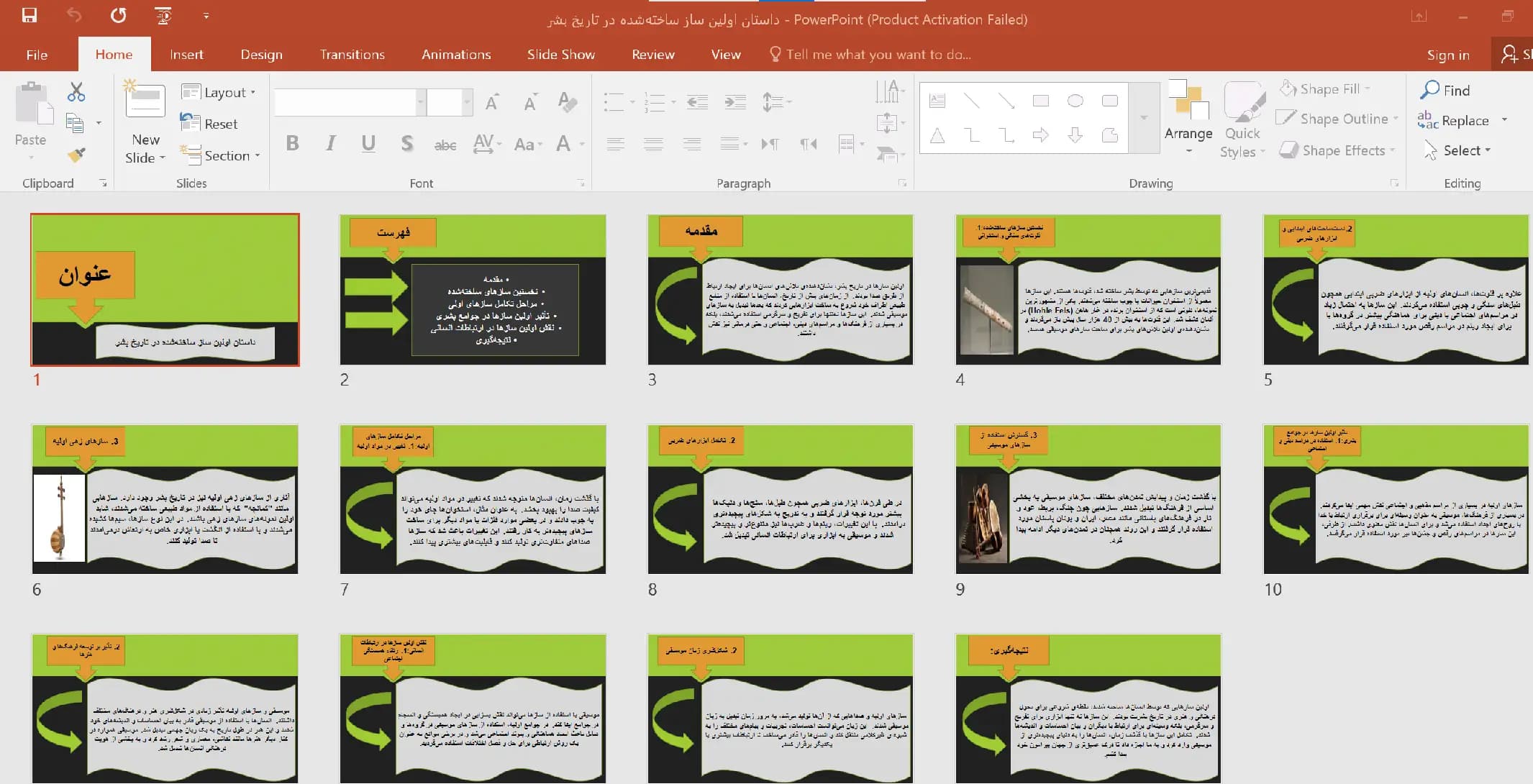
Task: Toggle Bold formatting
Action: (292, 143)
